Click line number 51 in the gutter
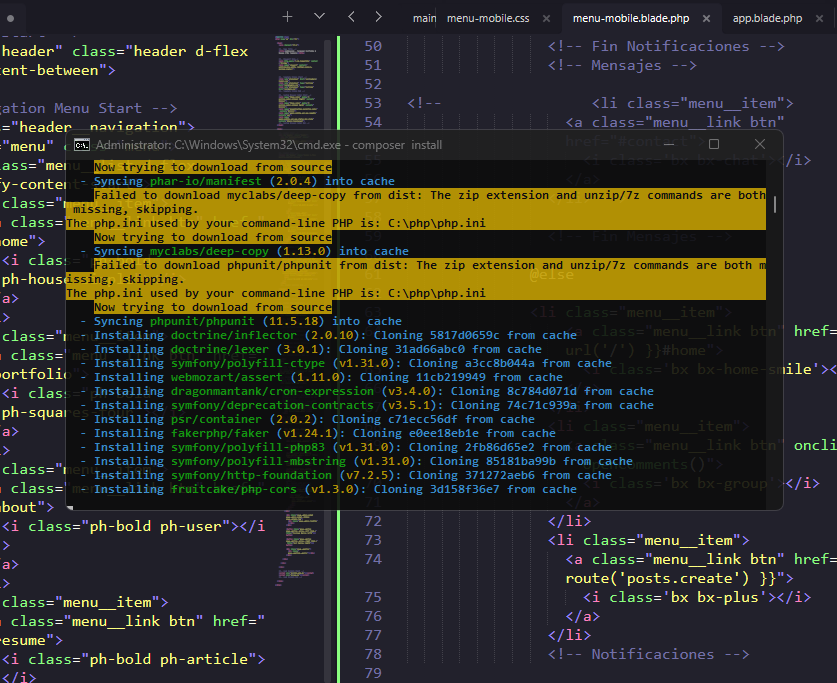The width and height of the screenshot is (837, 683). click(373, 65)
